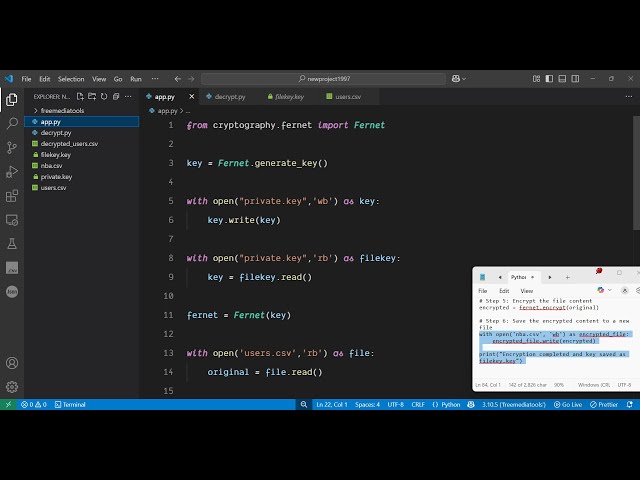Open the Search view in activity bar
This screenshot has width=640, height=480.
click(12, 123)
